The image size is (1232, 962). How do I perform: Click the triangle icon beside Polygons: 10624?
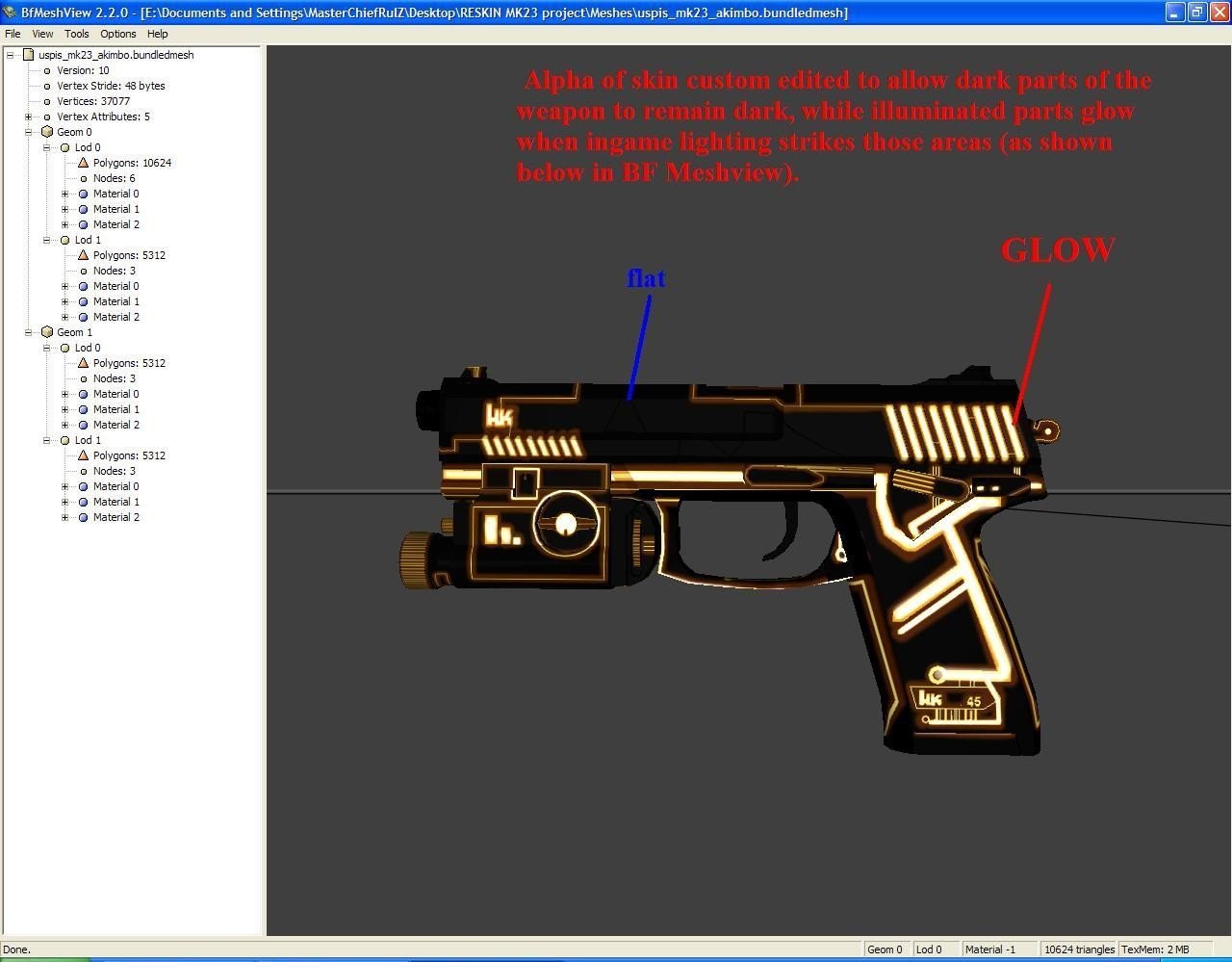coord(83,163)
